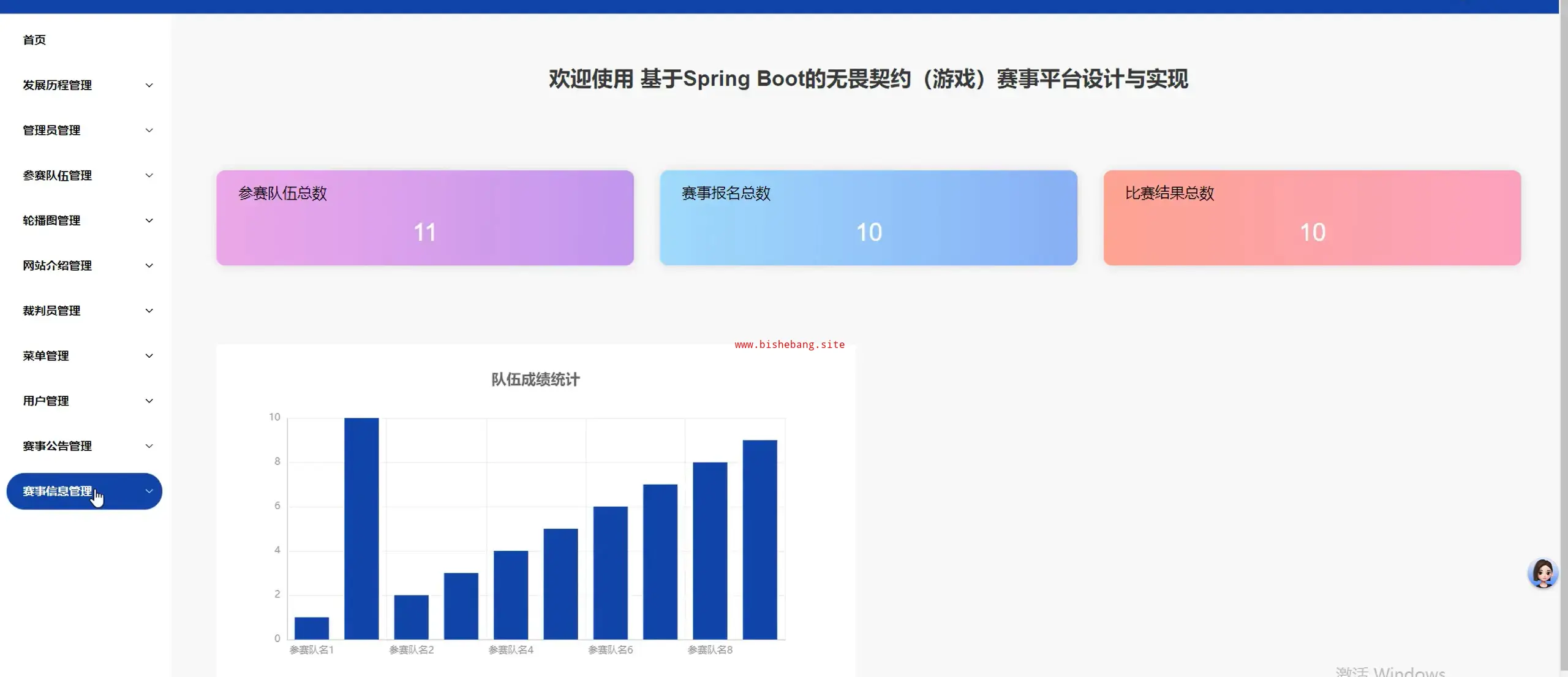Click the tallest bar in chart
1568x677 pixels.
[361, 527]
